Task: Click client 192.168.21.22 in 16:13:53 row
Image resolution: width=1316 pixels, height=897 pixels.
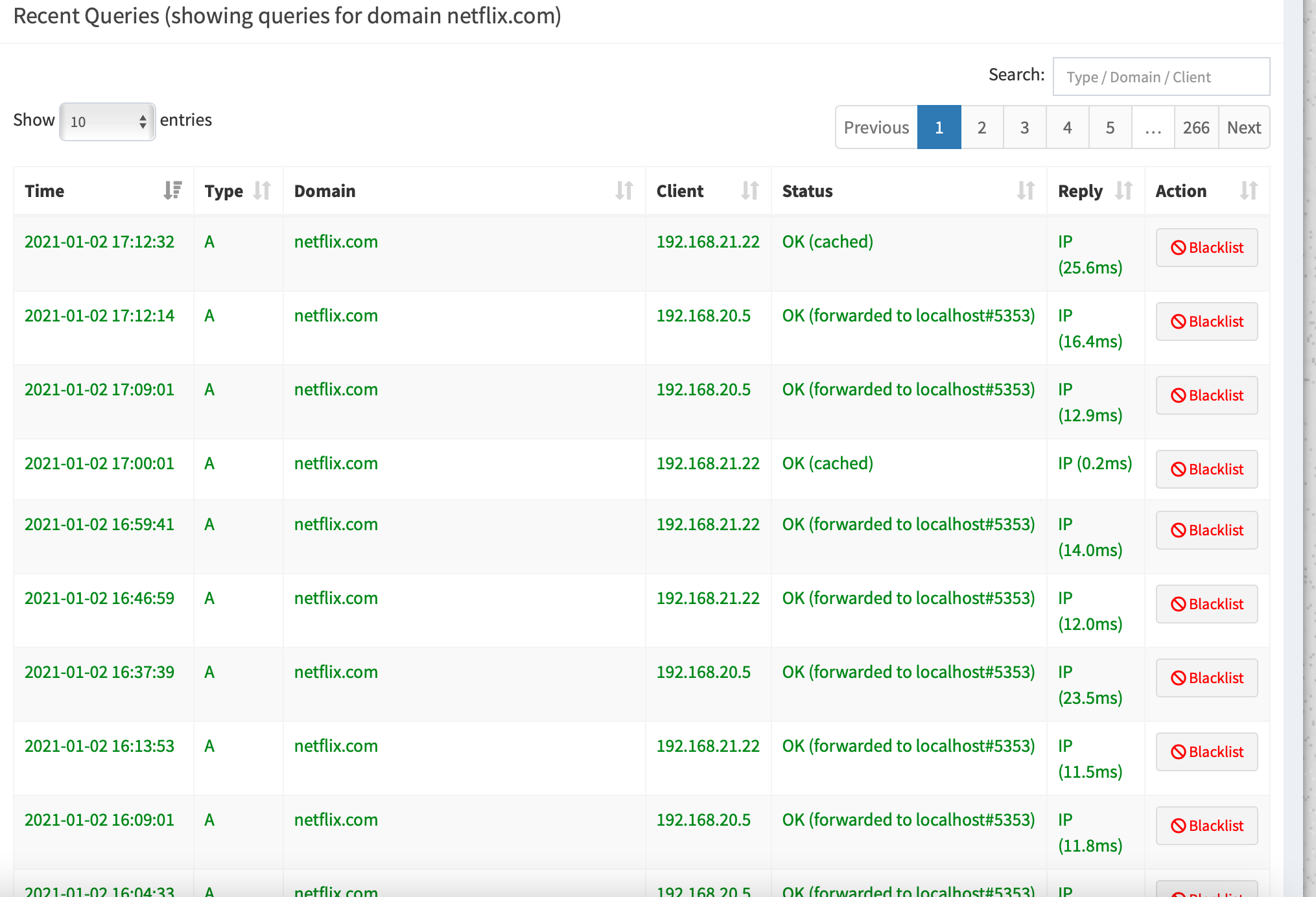Action: tap(708, 746)
